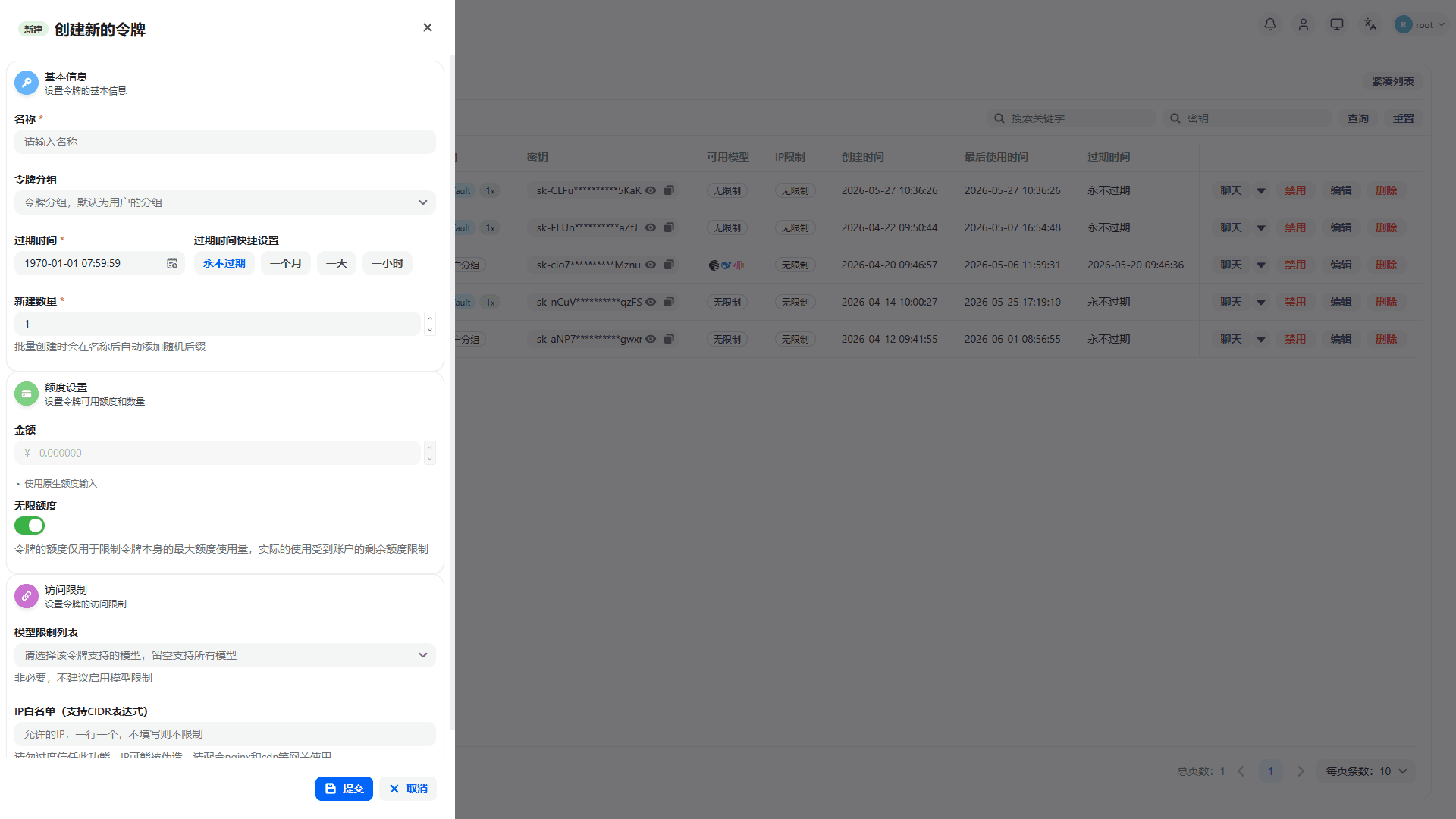Cancel the new token creation
The width and height of the screenshot is (1456, 819).
pyautogui.click(x=408, y=789)
